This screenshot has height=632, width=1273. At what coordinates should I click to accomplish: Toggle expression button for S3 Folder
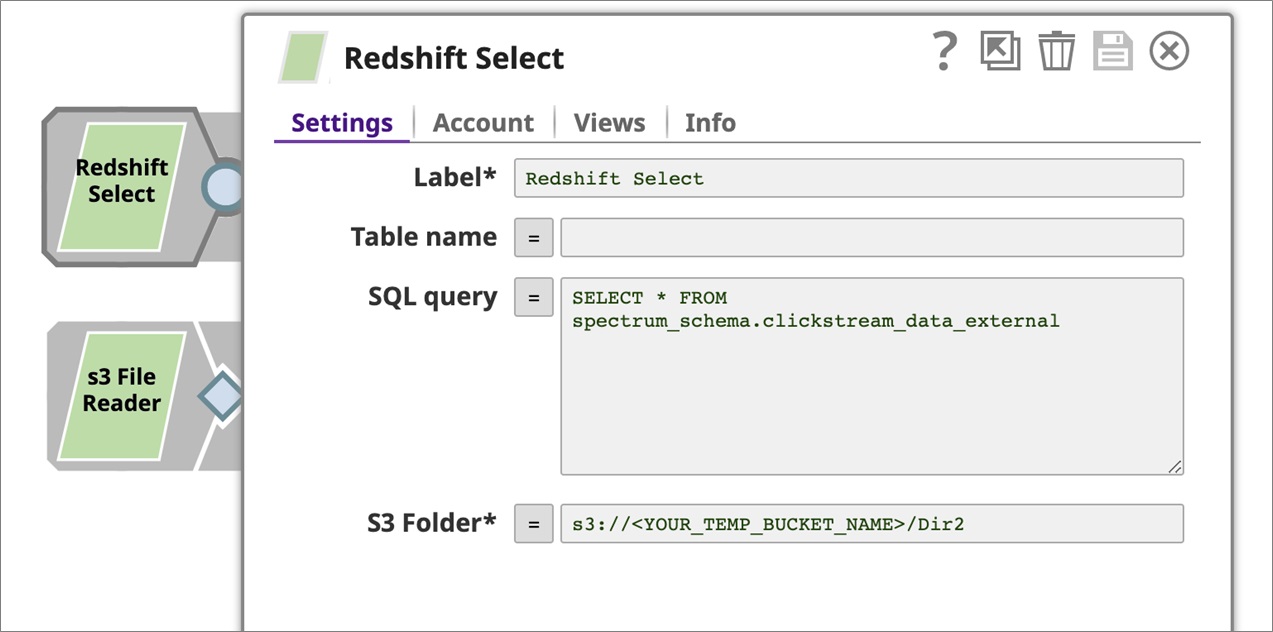pos(533,524)
